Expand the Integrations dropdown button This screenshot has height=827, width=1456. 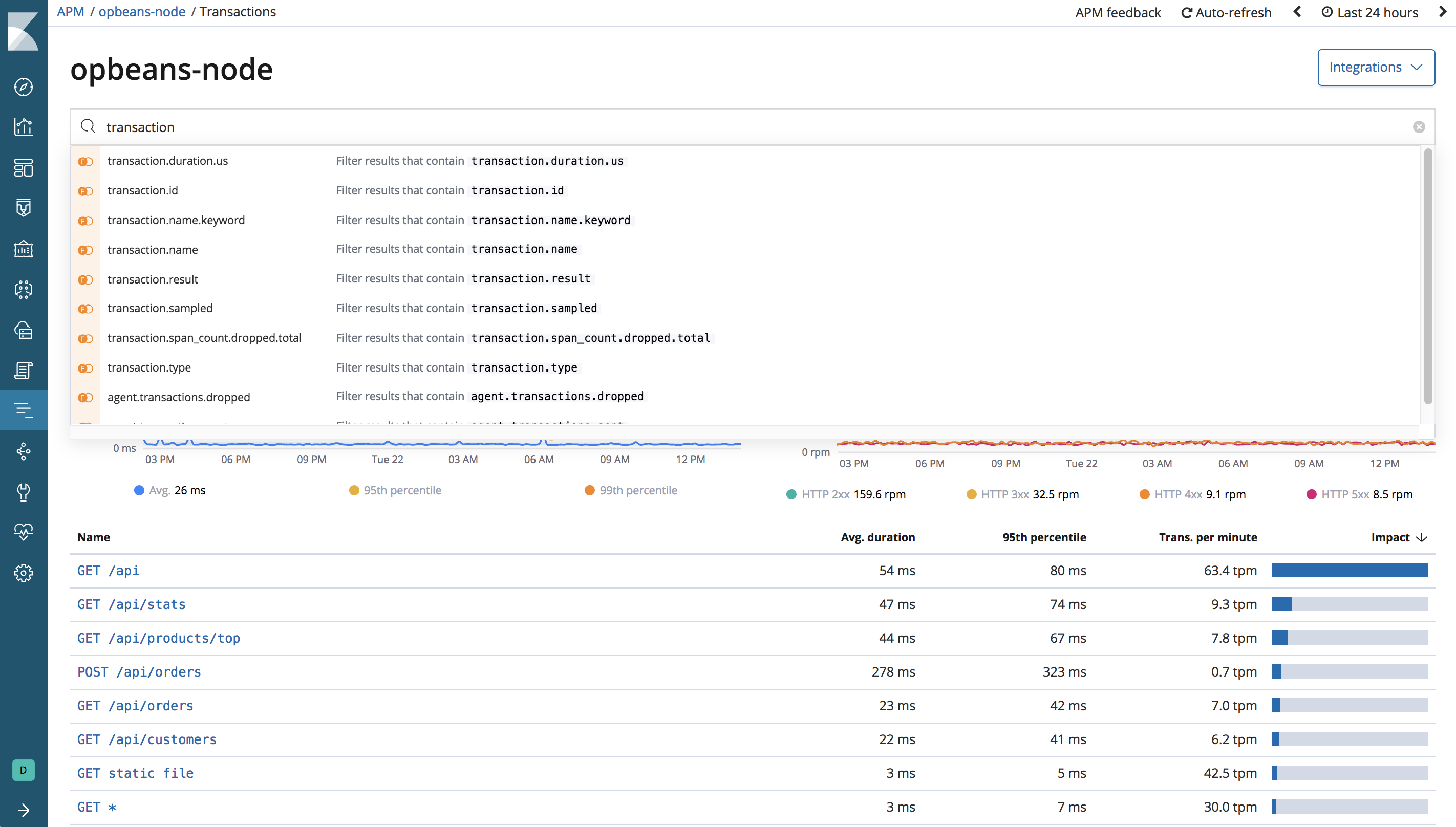pos(1375,67)
